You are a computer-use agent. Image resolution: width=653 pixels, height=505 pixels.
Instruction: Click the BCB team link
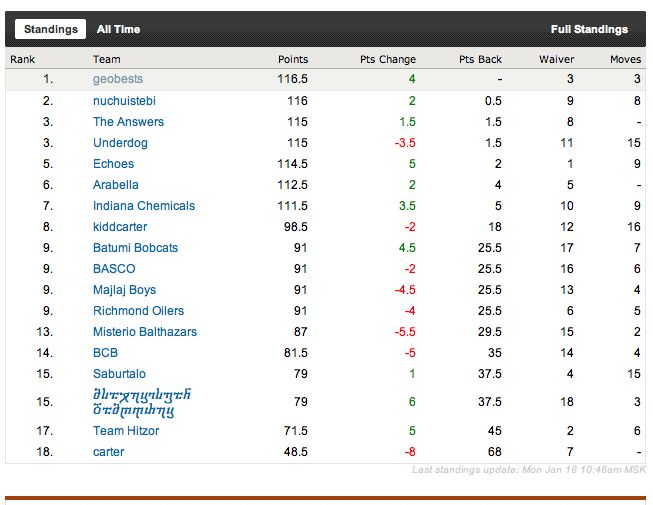click(105, 353)
